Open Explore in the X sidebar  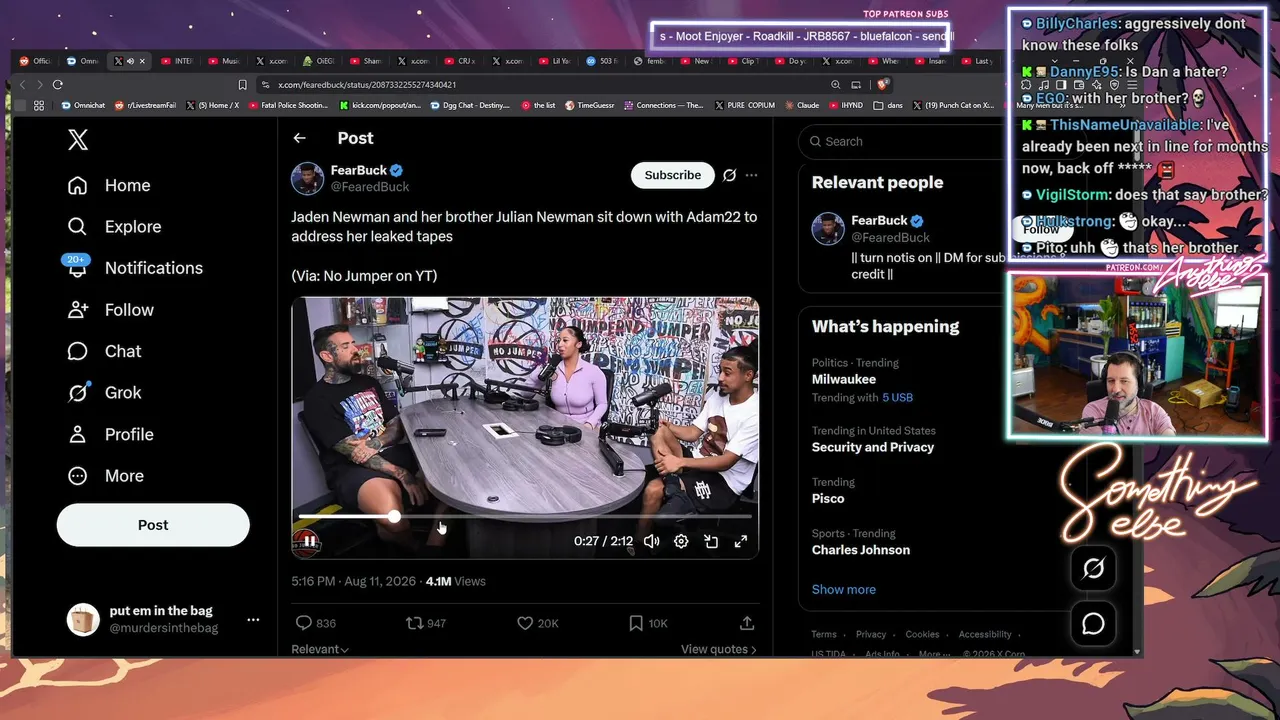114,227
